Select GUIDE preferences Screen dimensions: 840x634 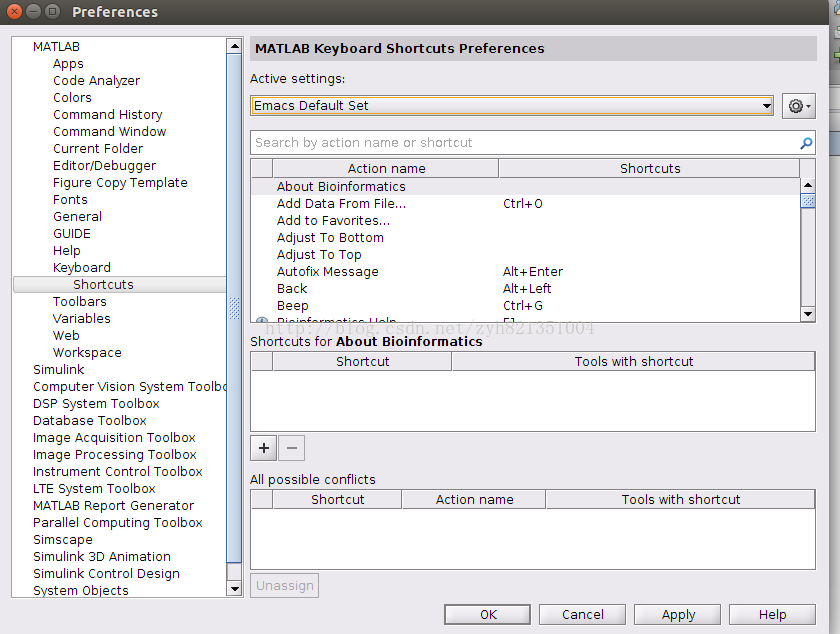[72, 234]
